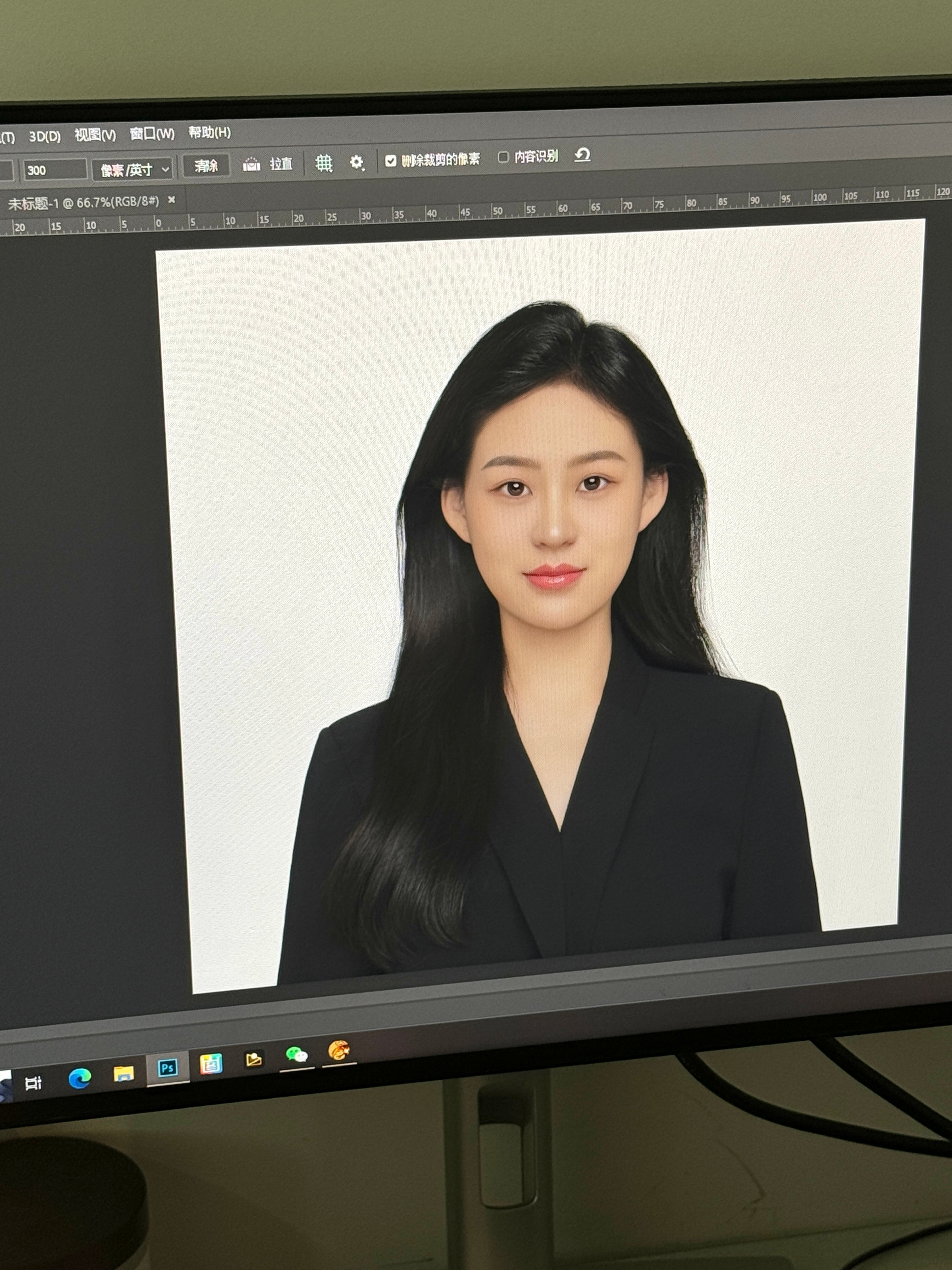Open the colorful image app on taskbar
The width and height of the screenshot is (952, 1270).
(211, 1064)
